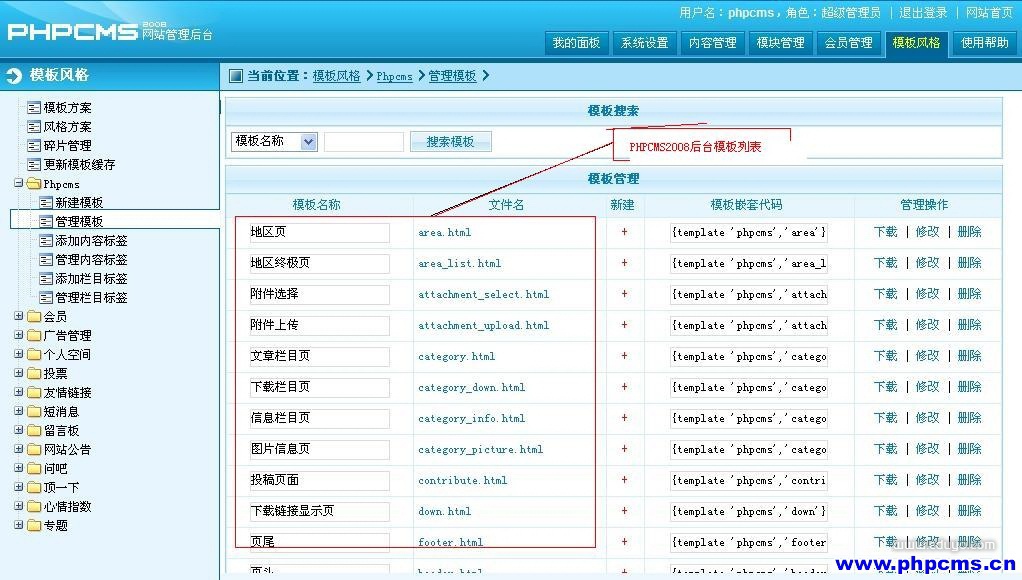Switch to the 内容管理 tab

coord(712,43)
